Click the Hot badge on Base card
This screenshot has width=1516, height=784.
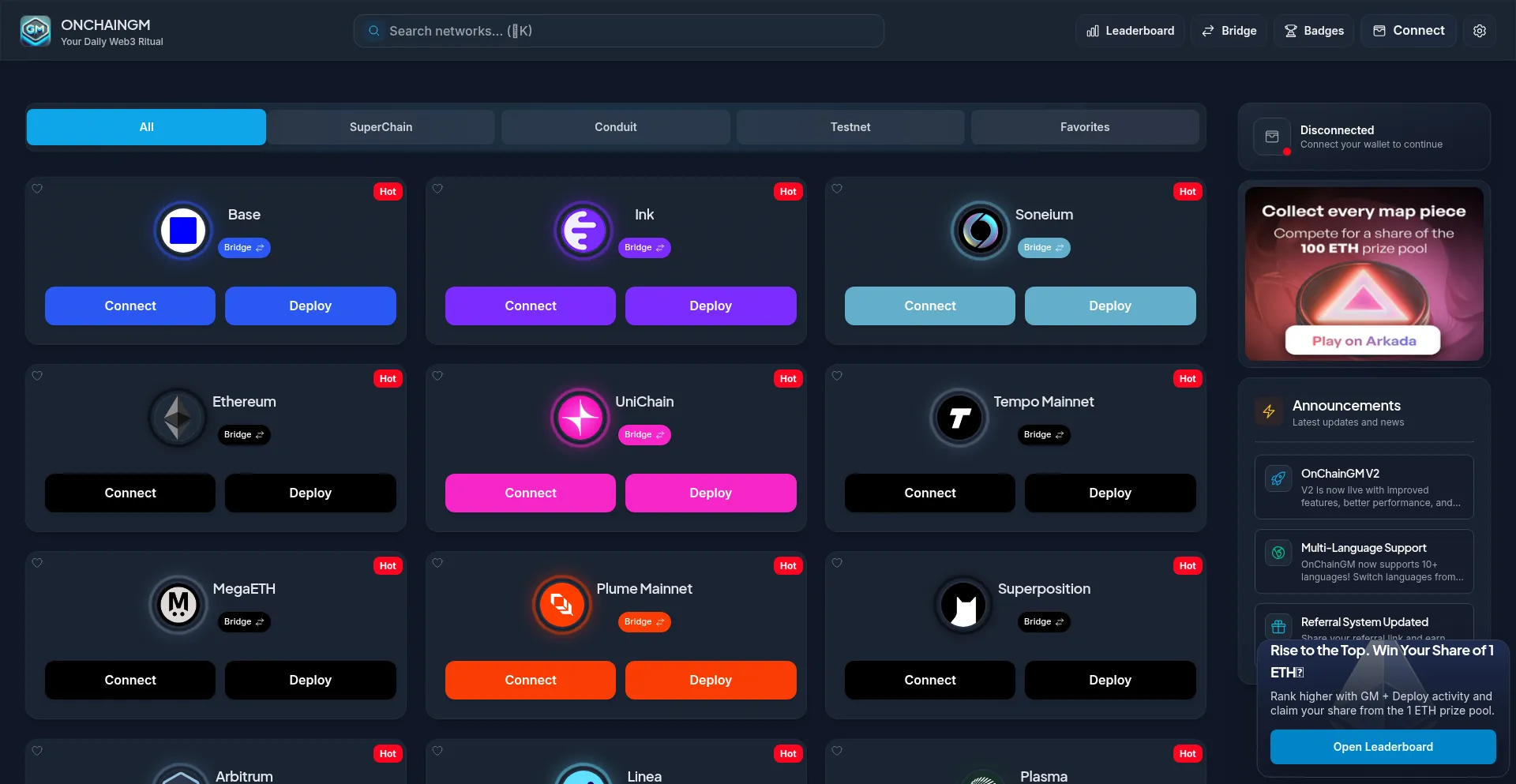388,192
